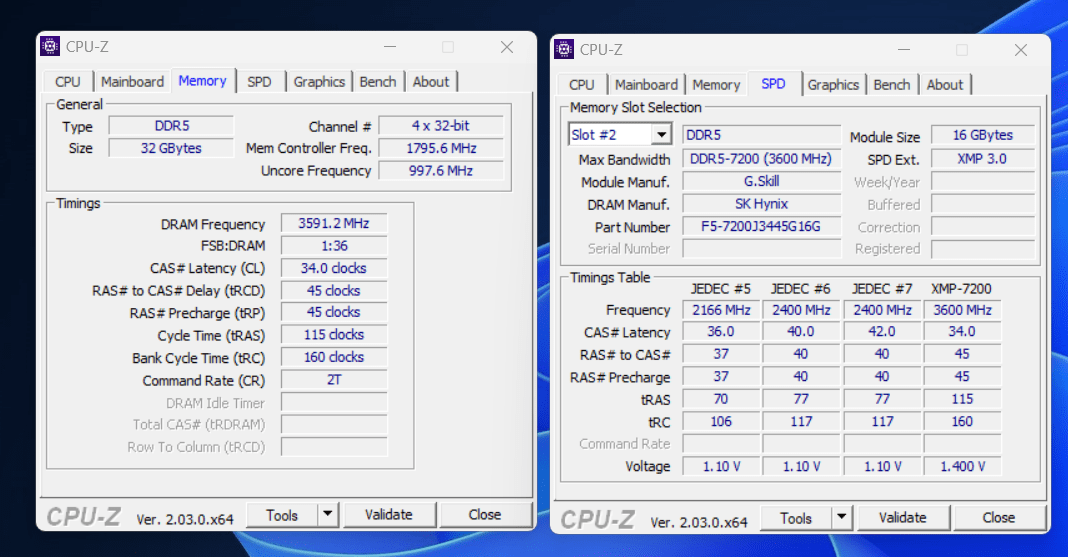Switch to the Memory tab in the right window

click(716, 84)
